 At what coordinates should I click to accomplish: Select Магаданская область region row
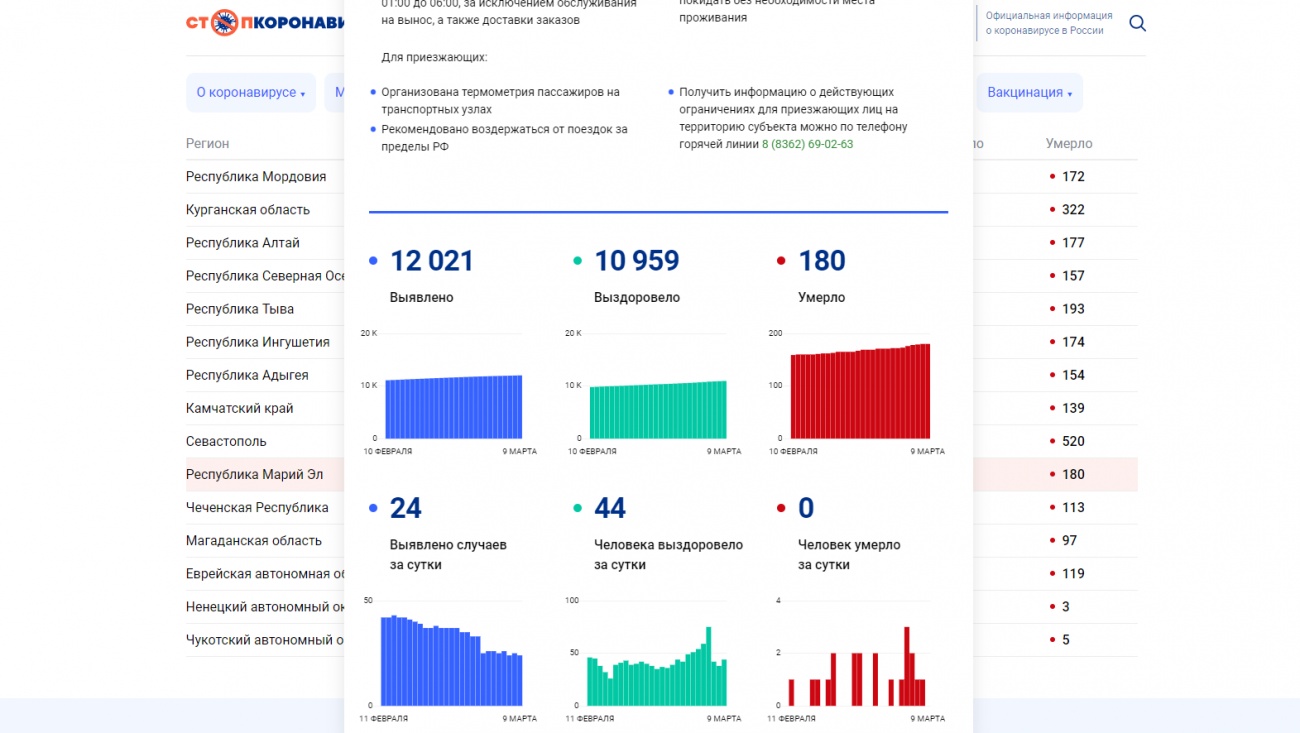click(254, 541)
